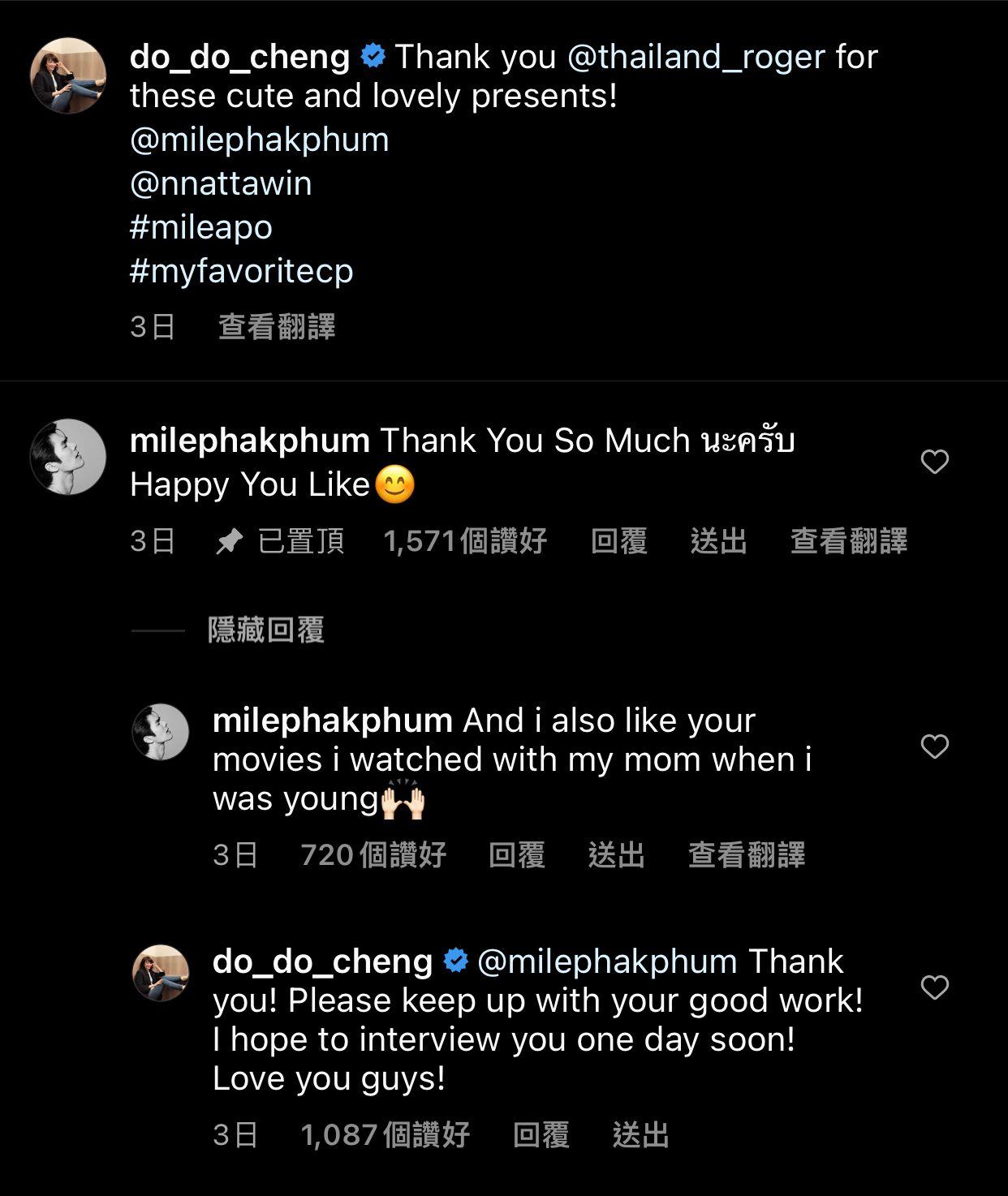Open milephakphum avatar on pinned comment

68,457
